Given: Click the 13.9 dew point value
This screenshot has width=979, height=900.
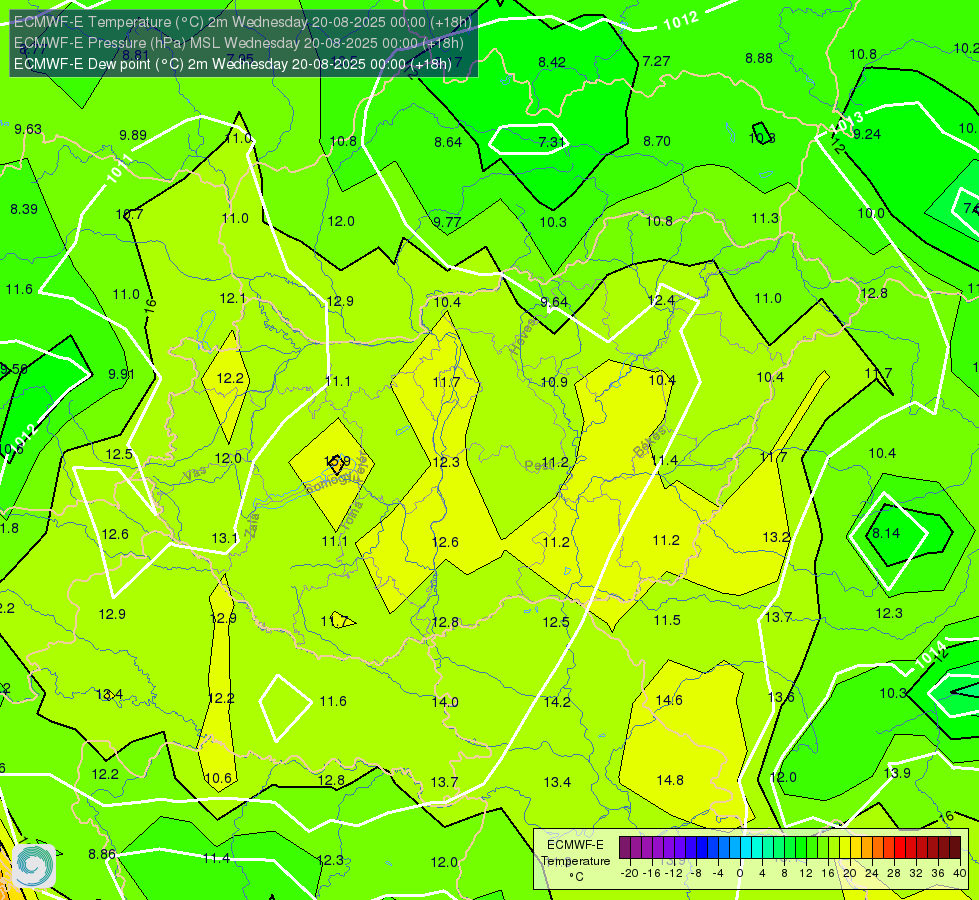Looking at the screenshot, I should click(897, 773).
